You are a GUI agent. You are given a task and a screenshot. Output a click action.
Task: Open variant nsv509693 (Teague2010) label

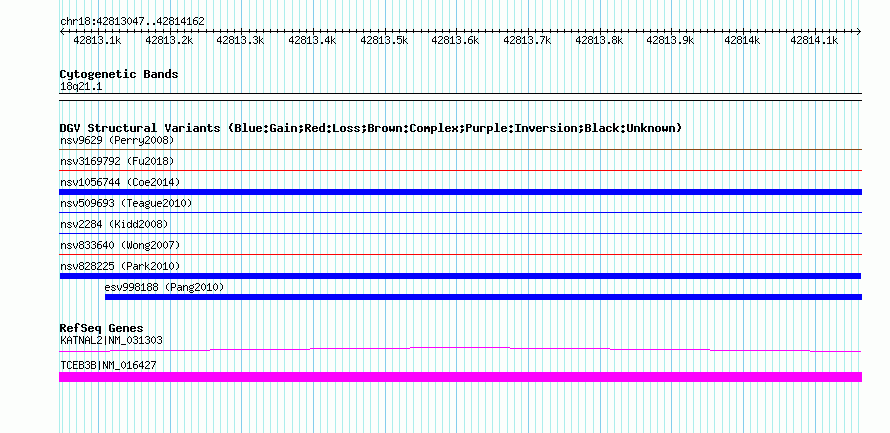click(x=126, y=203)
